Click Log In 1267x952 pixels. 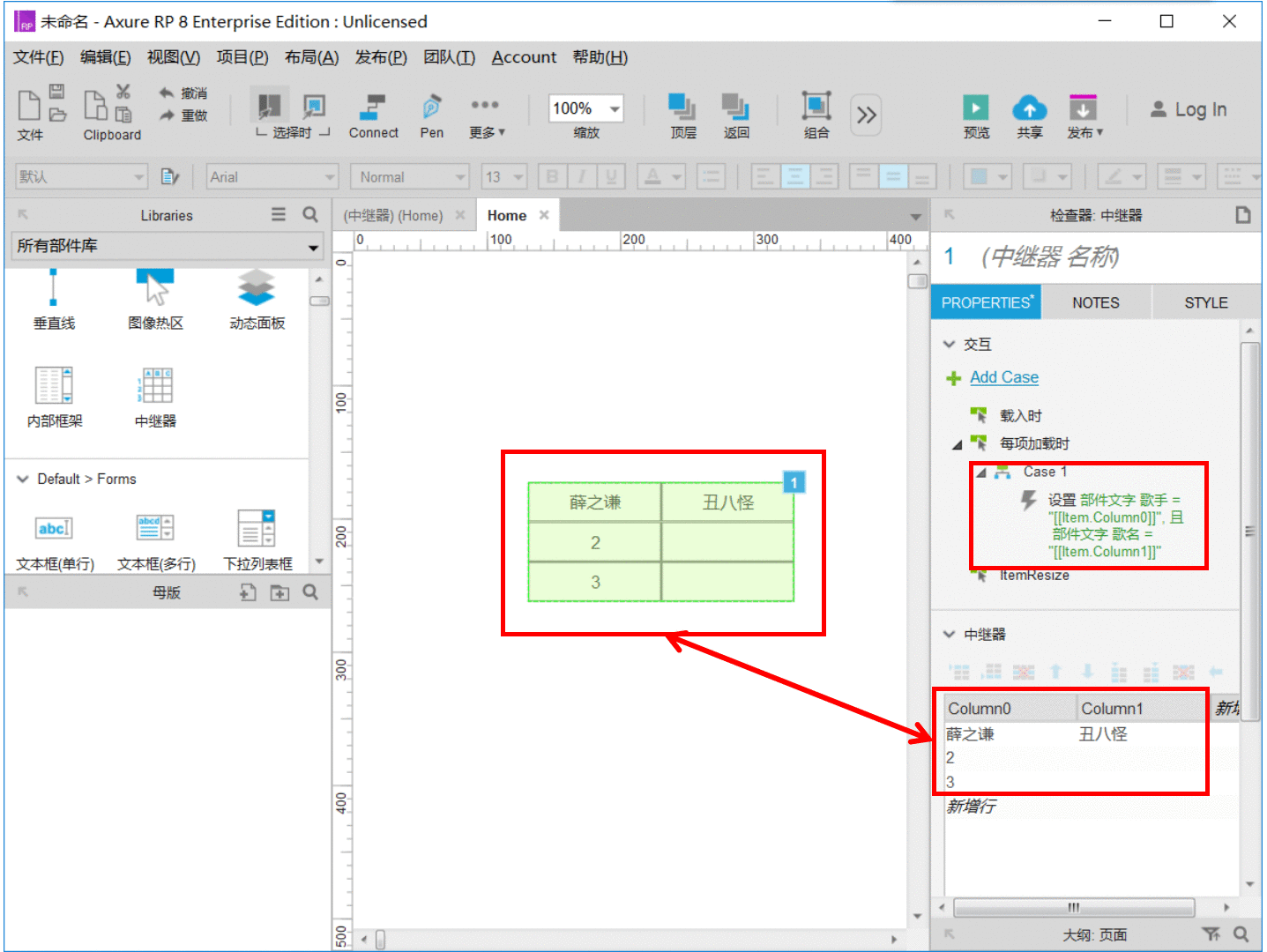1189,109
